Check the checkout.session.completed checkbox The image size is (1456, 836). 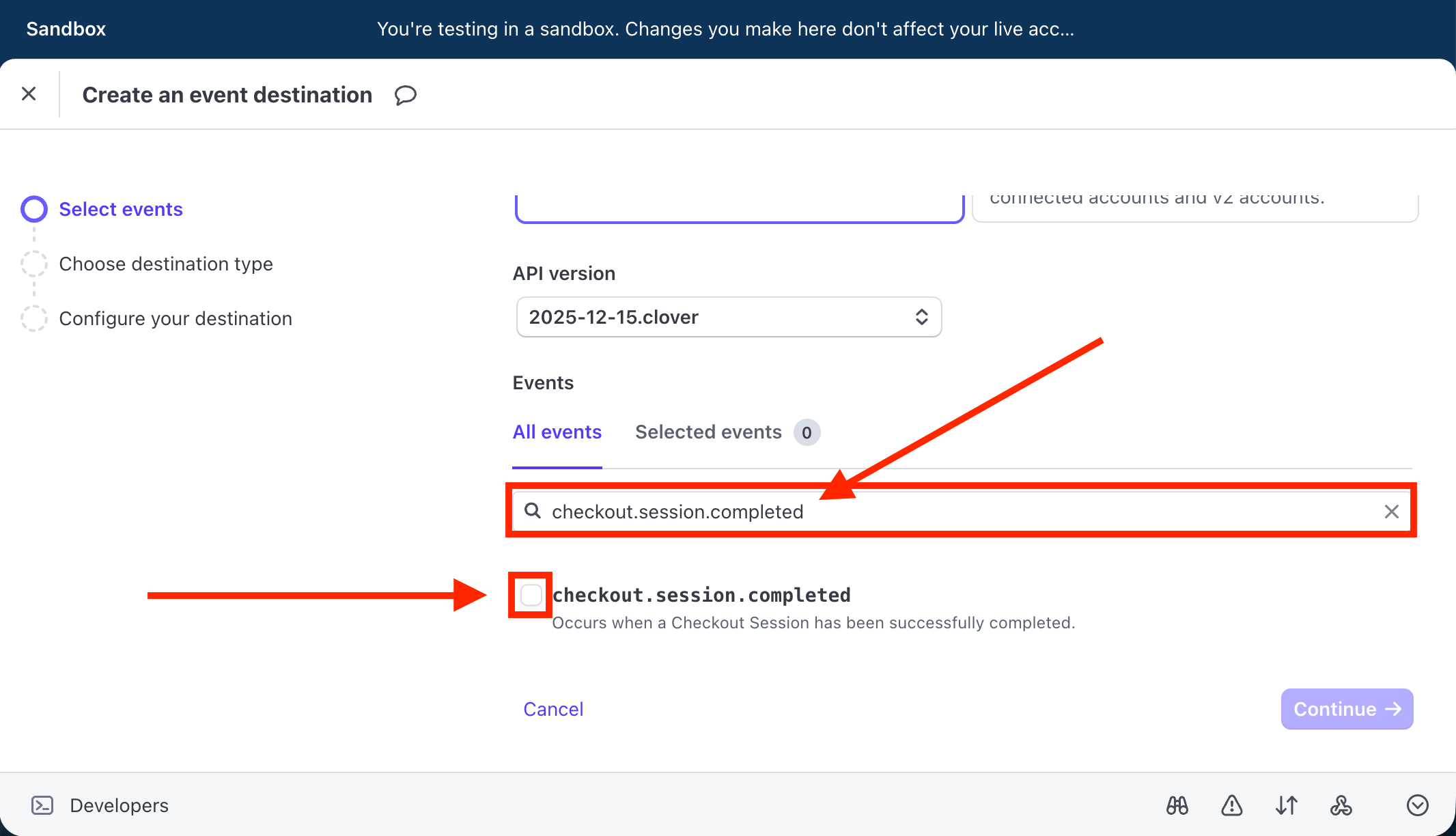click(531, 595)
